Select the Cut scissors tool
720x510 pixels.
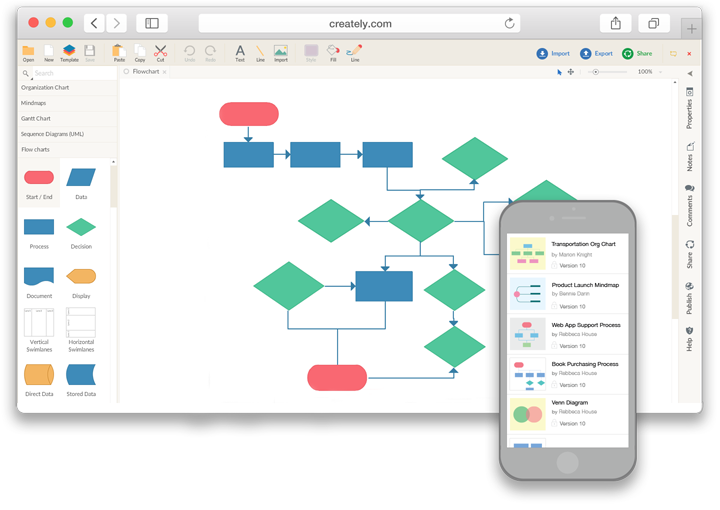pos(160,52)
